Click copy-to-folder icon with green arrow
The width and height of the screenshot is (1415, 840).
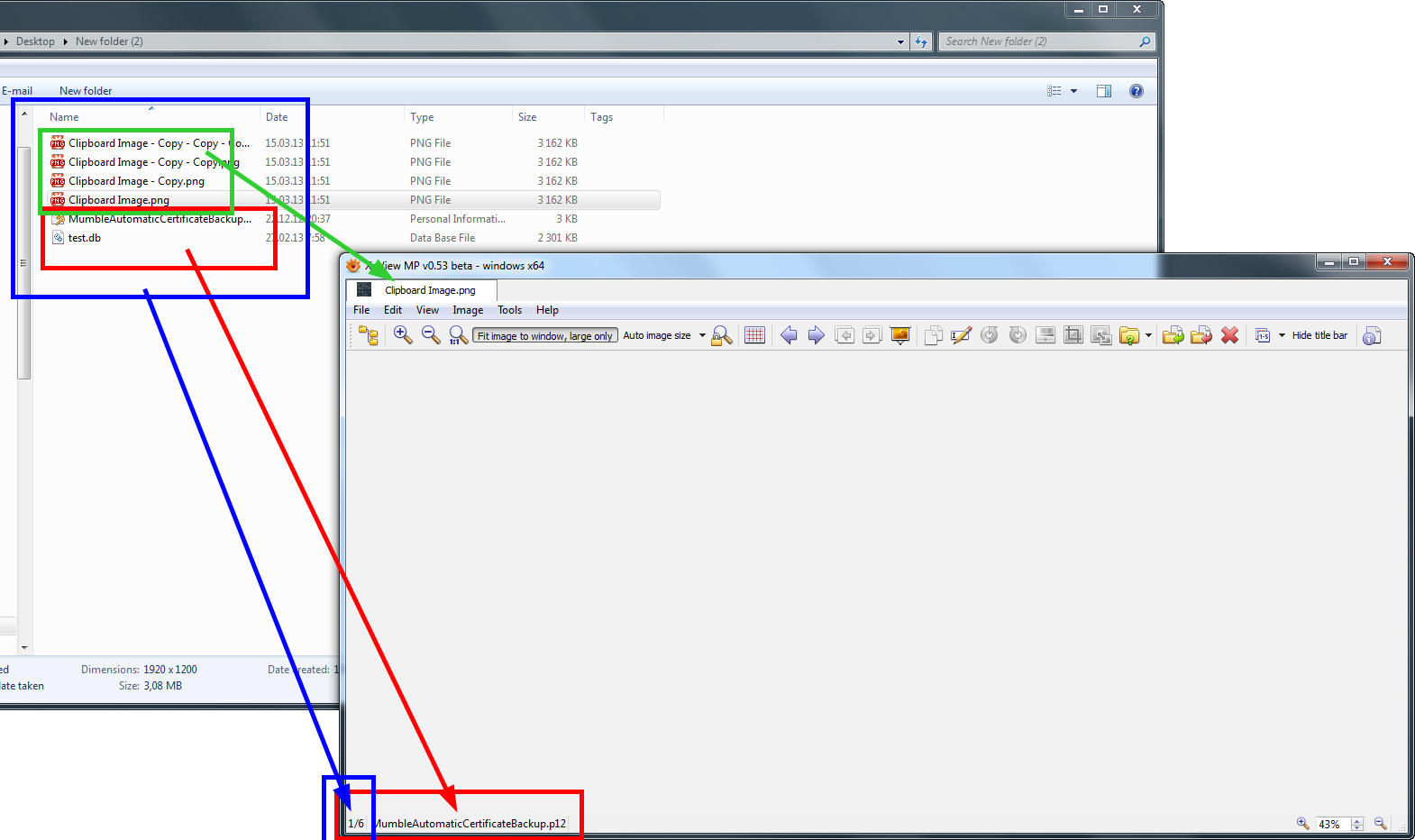click(x=1173, y=335)
